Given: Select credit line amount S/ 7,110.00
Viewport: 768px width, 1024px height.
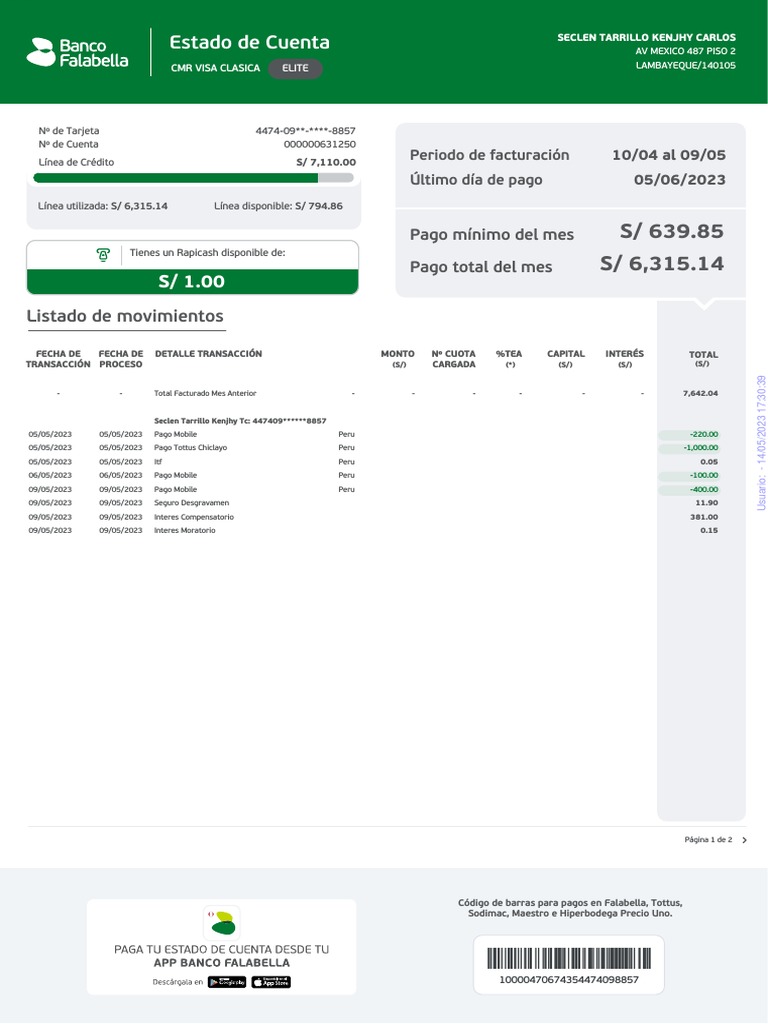Looking at the screenshot, I should point(327,163).
